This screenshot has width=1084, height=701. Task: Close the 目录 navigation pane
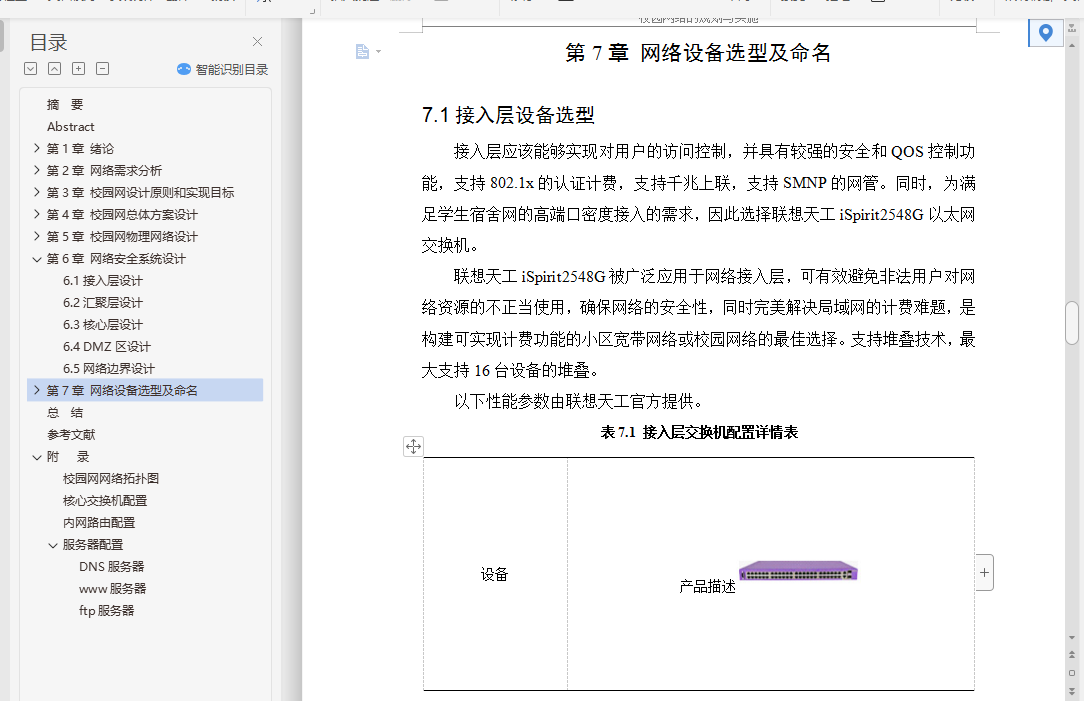click(x=257, y=41)
